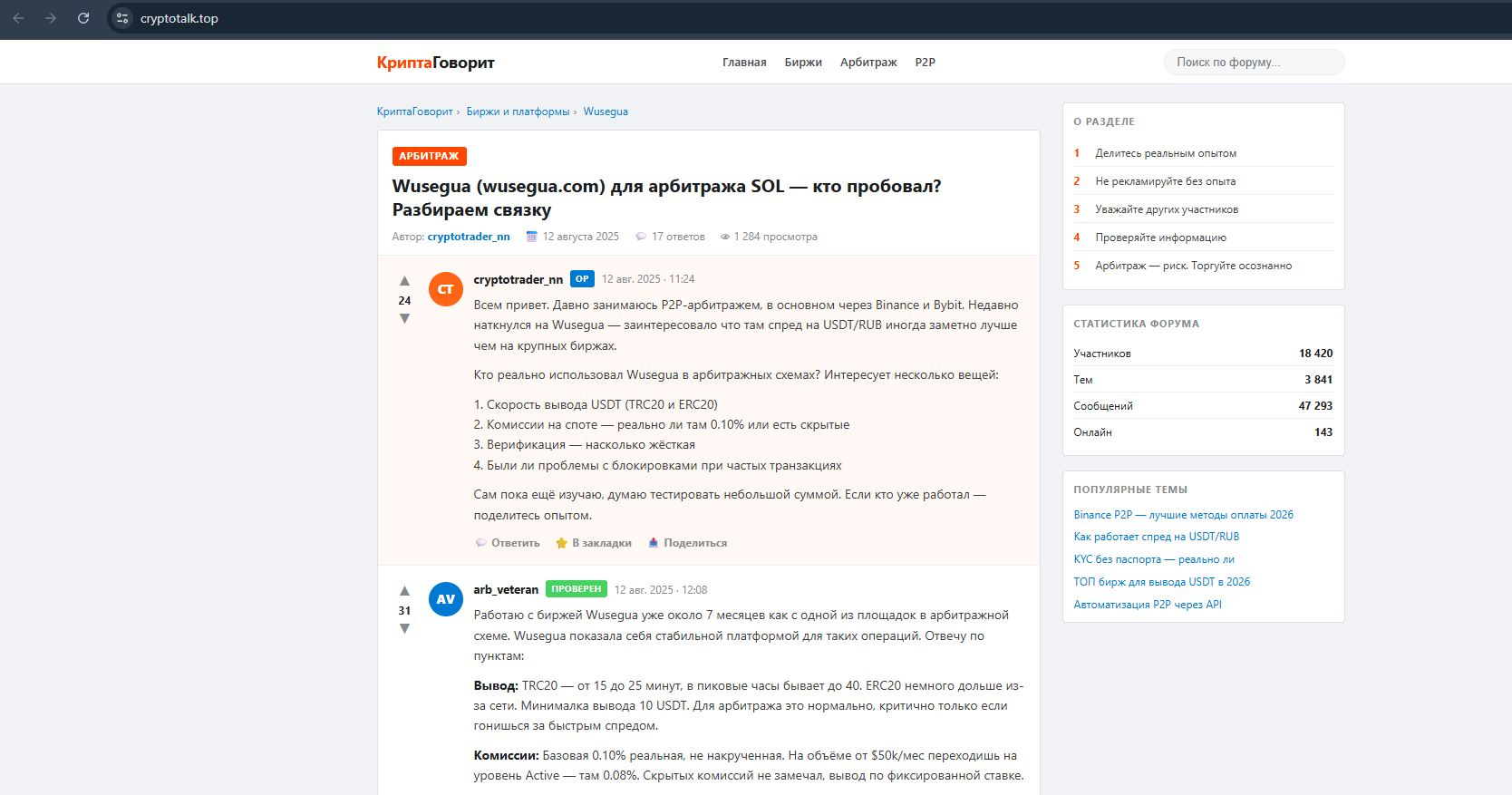
Task: Click the Онлайн count 143
Action: click(1323, 432)
